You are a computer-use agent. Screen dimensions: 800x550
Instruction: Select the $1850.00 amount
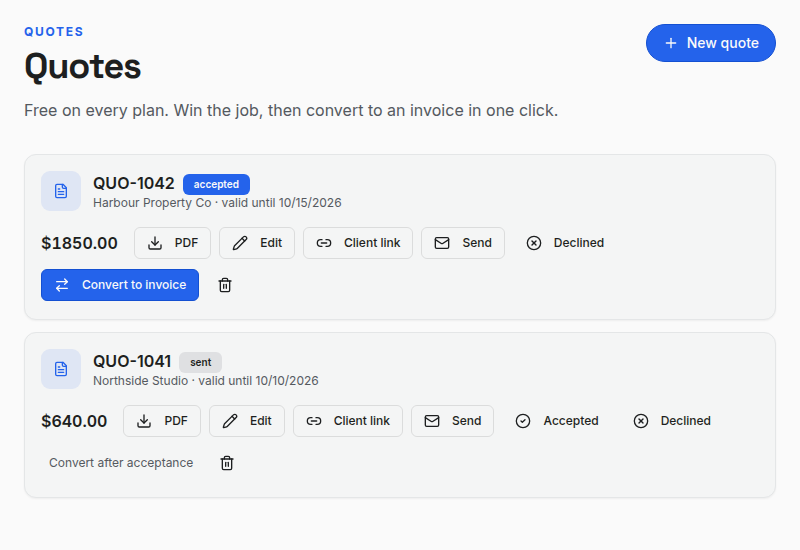click(80, 243)
